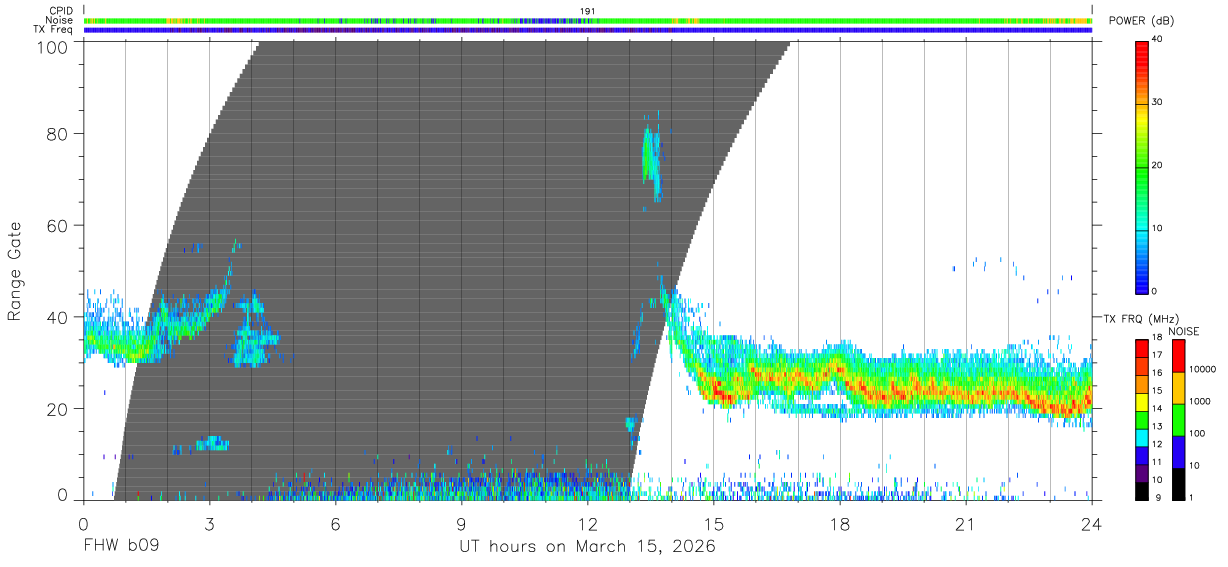
Task: Click the 'TX Freq' label at top left
Action: 55,30
